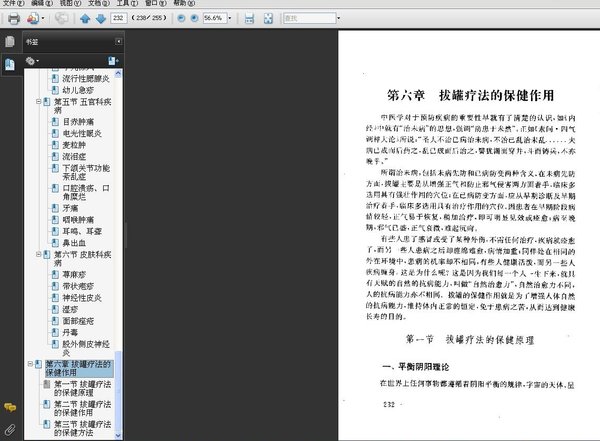The height and width of the screenshot is (441, 600).
Task: Select bookmark 荨麻疹
Action: click(x=74, y=274)
